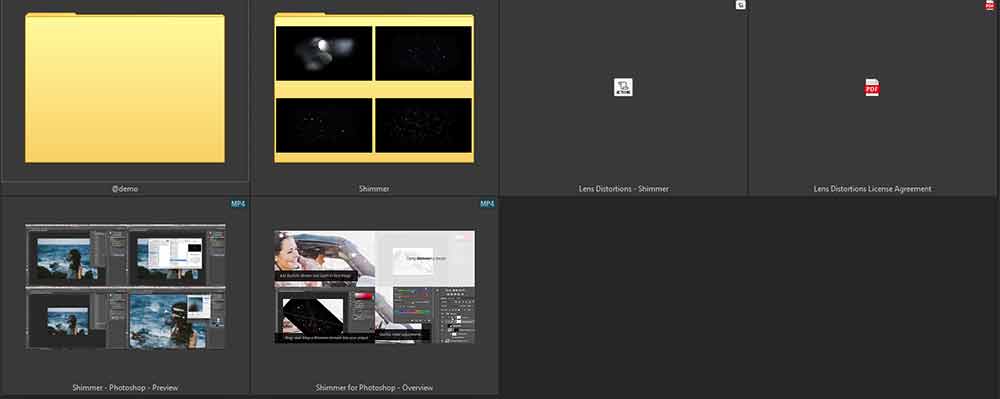This screenshot has width=1000, height=399.
Task: Click the MP4 badge on Shimmer for Photoshop - Overview
Action: coord(487,204)
